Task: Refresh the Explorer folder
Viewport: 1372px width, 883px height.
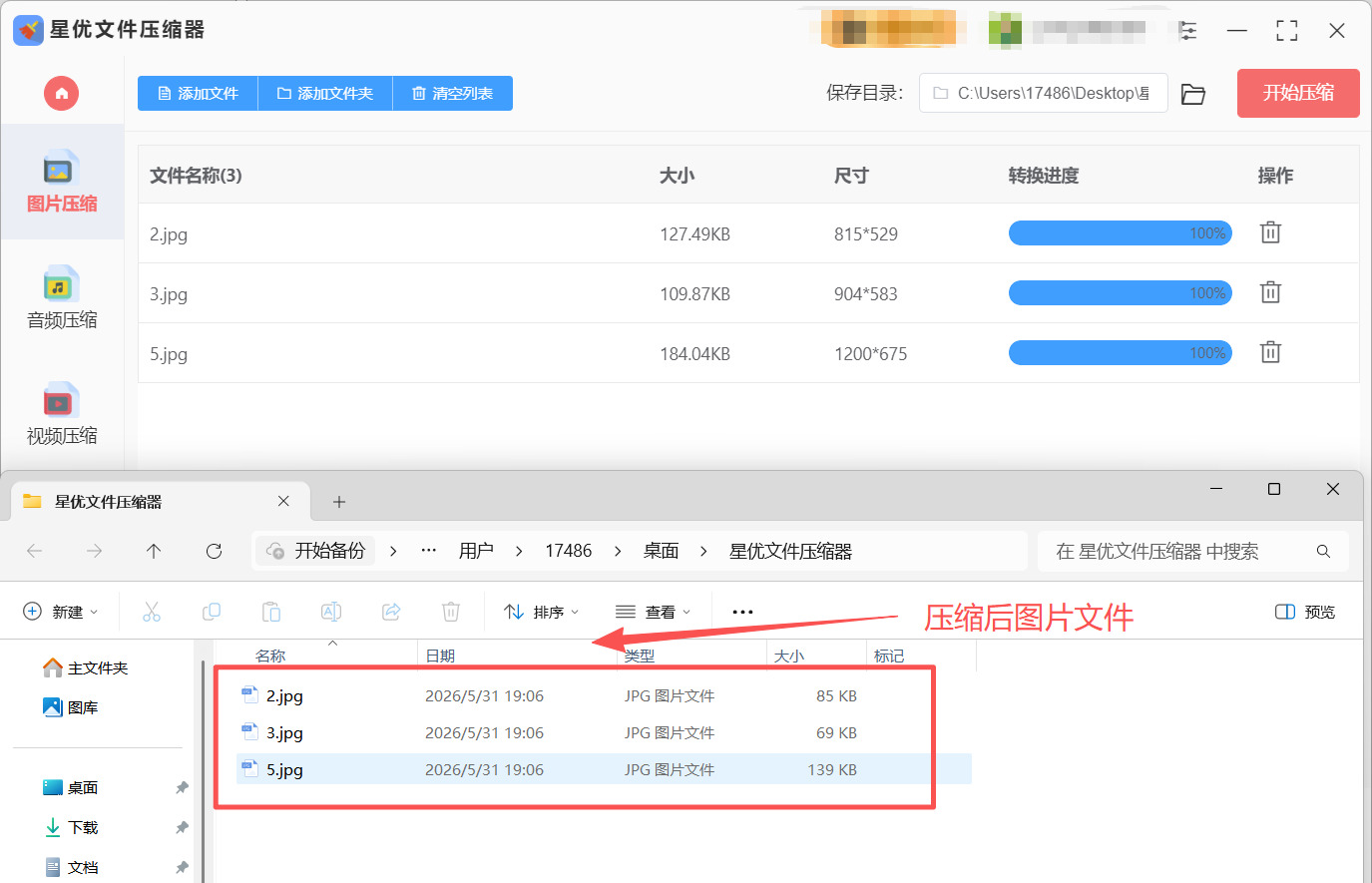Action: point(214,551)
